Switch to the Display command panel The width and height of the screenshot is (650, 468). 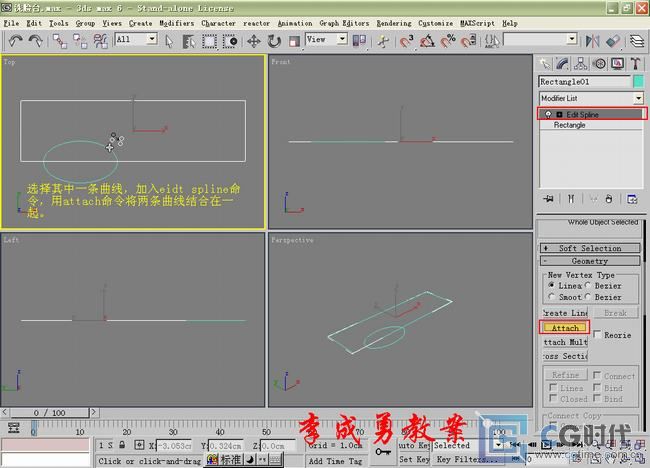point(617,64)
